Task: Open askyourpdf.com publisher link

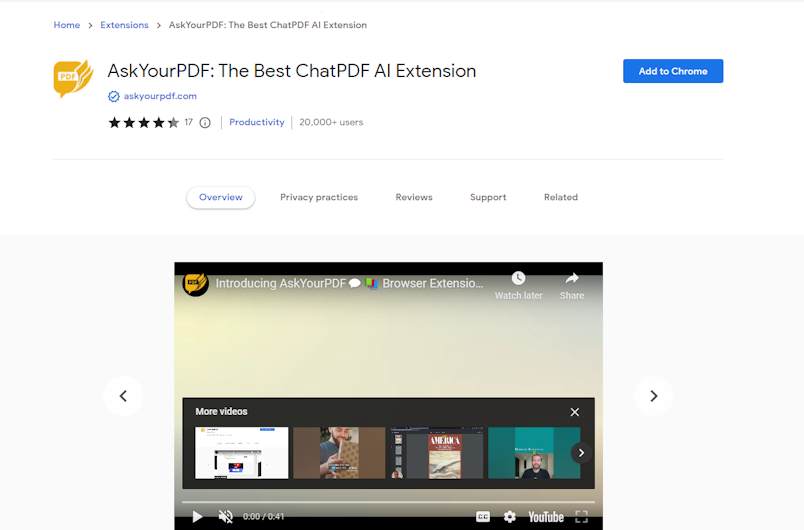Action: [160, 96]
